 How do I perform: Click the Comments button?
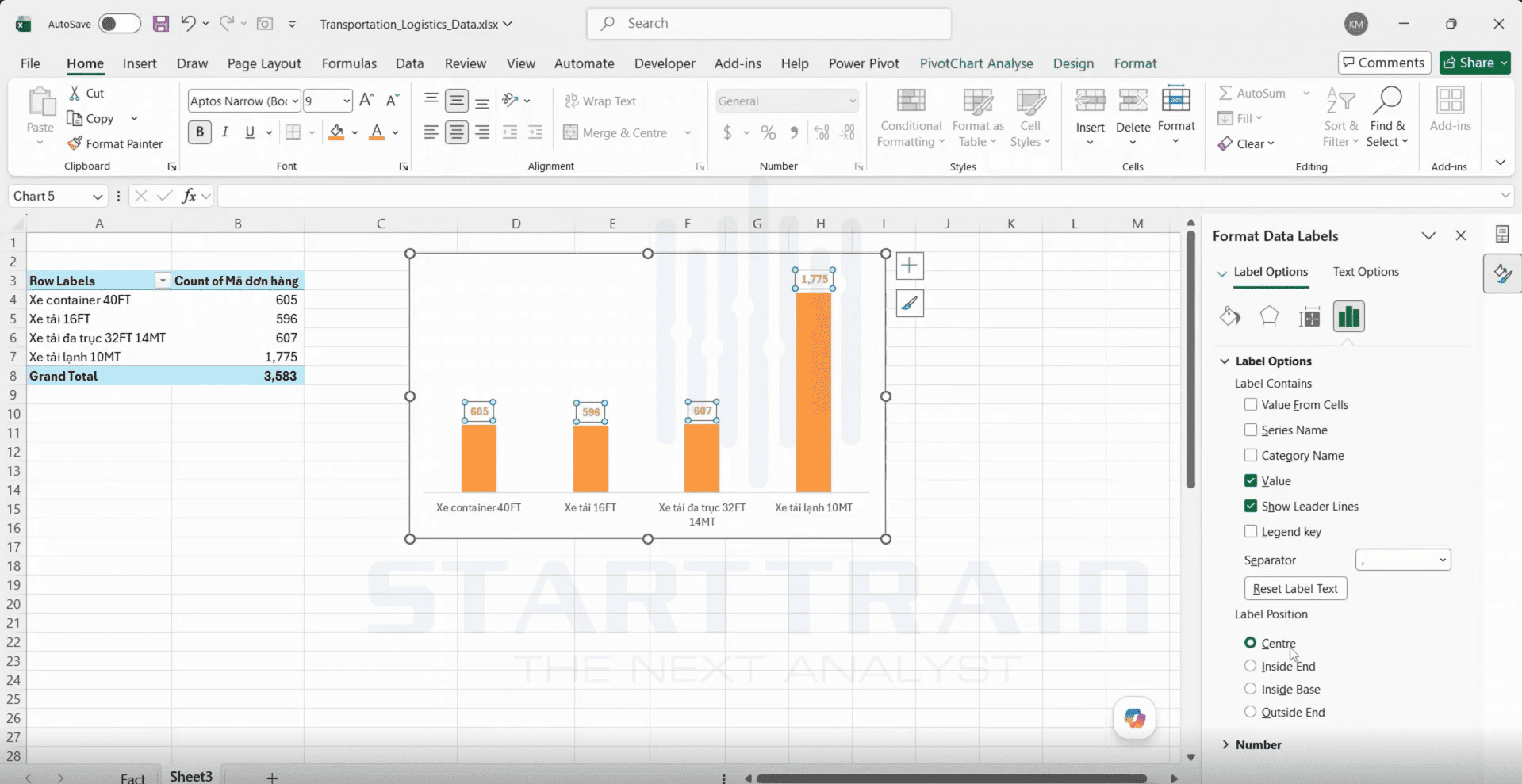(x=1384, y=63)
